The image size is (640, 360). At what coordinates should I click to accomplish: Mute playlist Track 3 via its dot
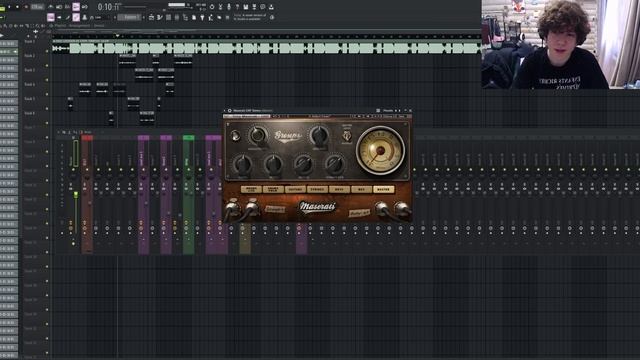click(47, 80)
